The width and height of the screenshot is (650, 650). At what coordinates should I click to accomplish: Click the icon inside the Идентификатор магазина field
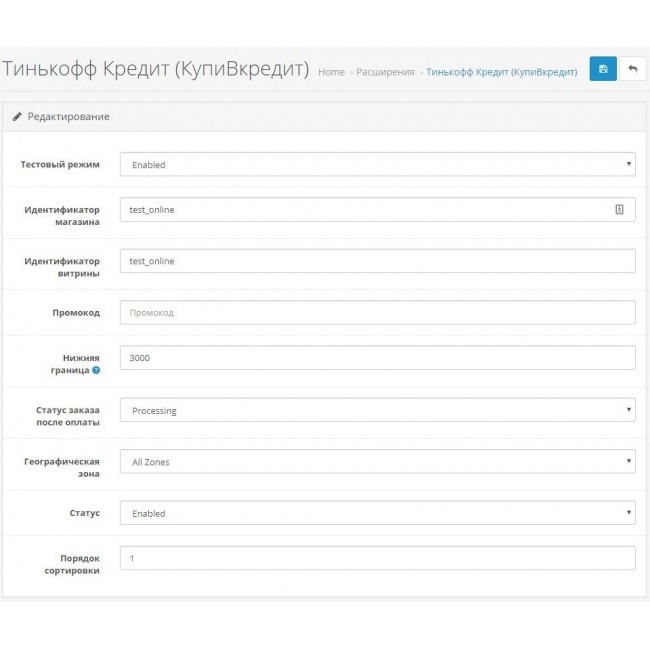pos(619,209)
